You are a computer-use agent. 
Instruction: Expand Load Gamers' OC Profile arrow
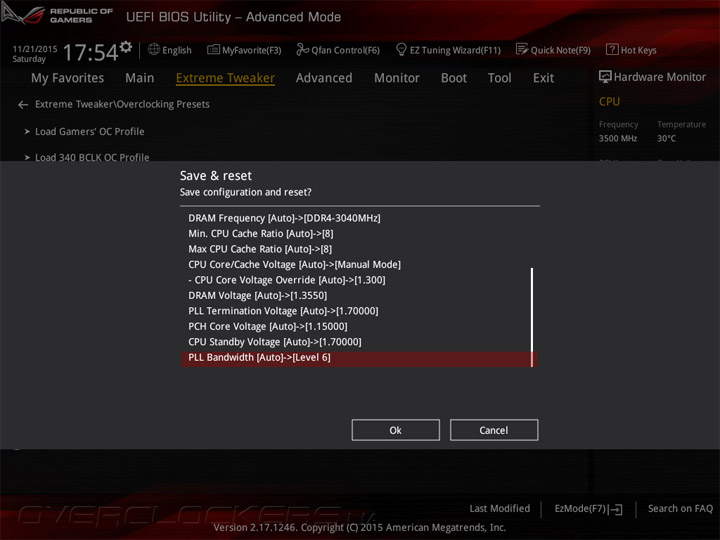27,132
